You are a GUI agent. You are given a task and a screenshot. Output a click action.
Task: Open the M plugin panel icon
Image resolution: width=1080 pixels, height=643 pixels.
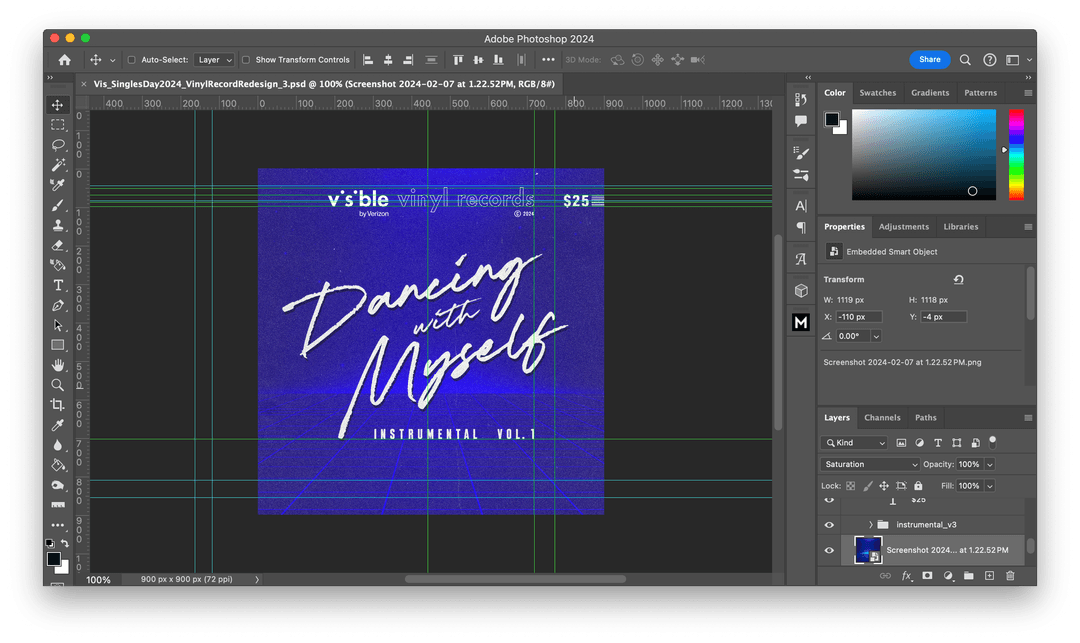click(800, 322)
